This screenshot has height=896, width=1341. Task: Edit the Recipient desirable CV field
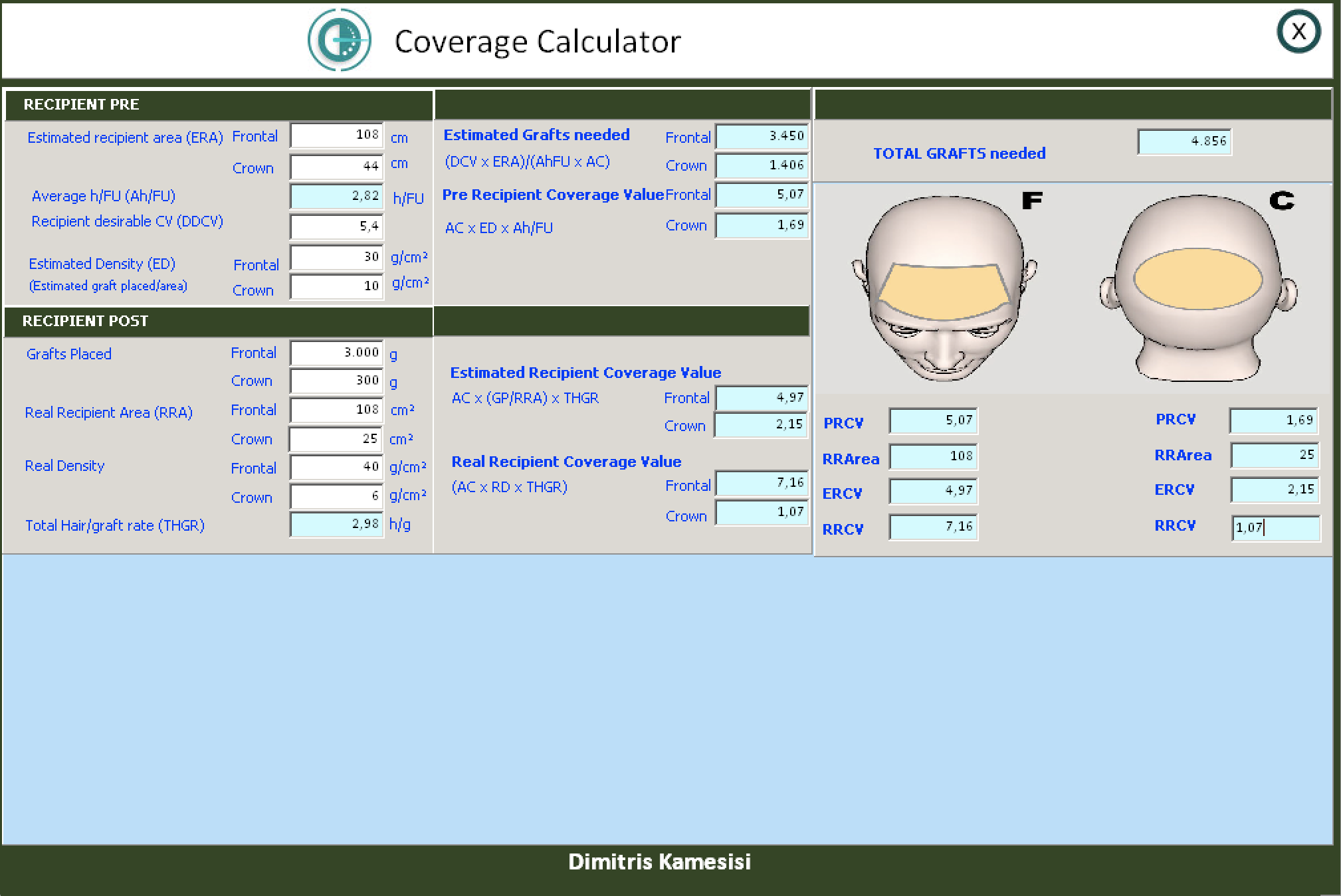(x=337, y=226)
